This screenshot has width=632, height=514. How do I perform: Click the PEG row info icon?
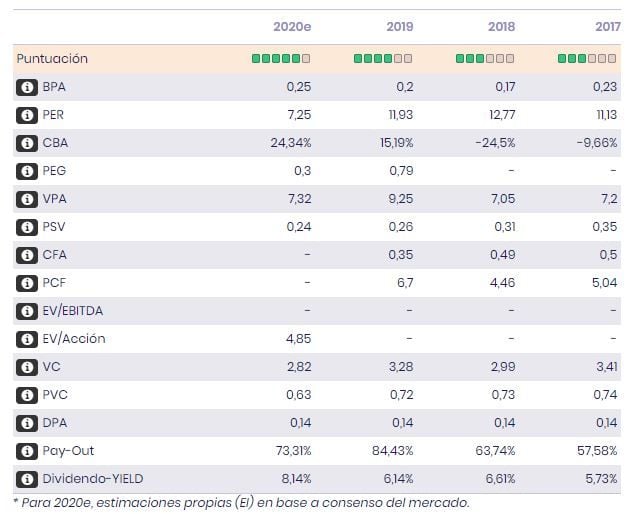pos(26,171)
